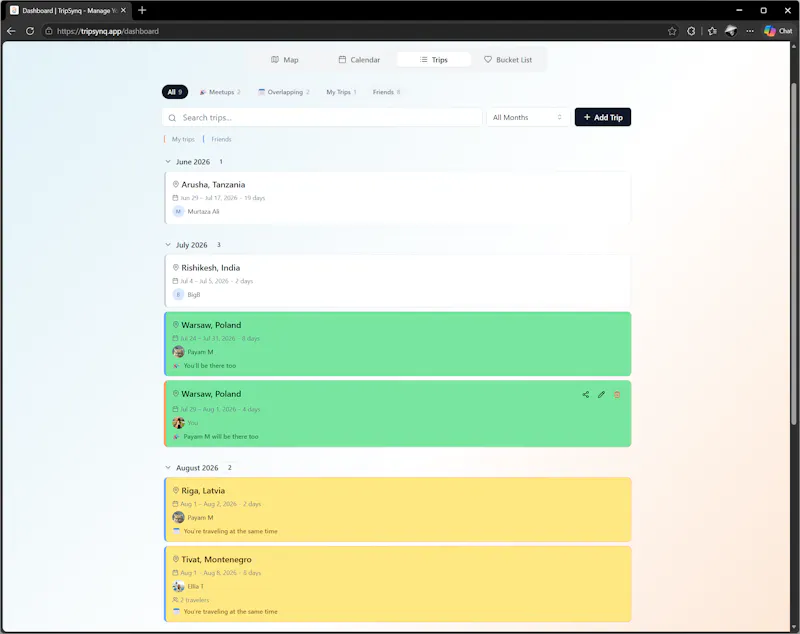Open the Riga, Latvia trip title
The image size is (800, 634).
coord(203,490)
